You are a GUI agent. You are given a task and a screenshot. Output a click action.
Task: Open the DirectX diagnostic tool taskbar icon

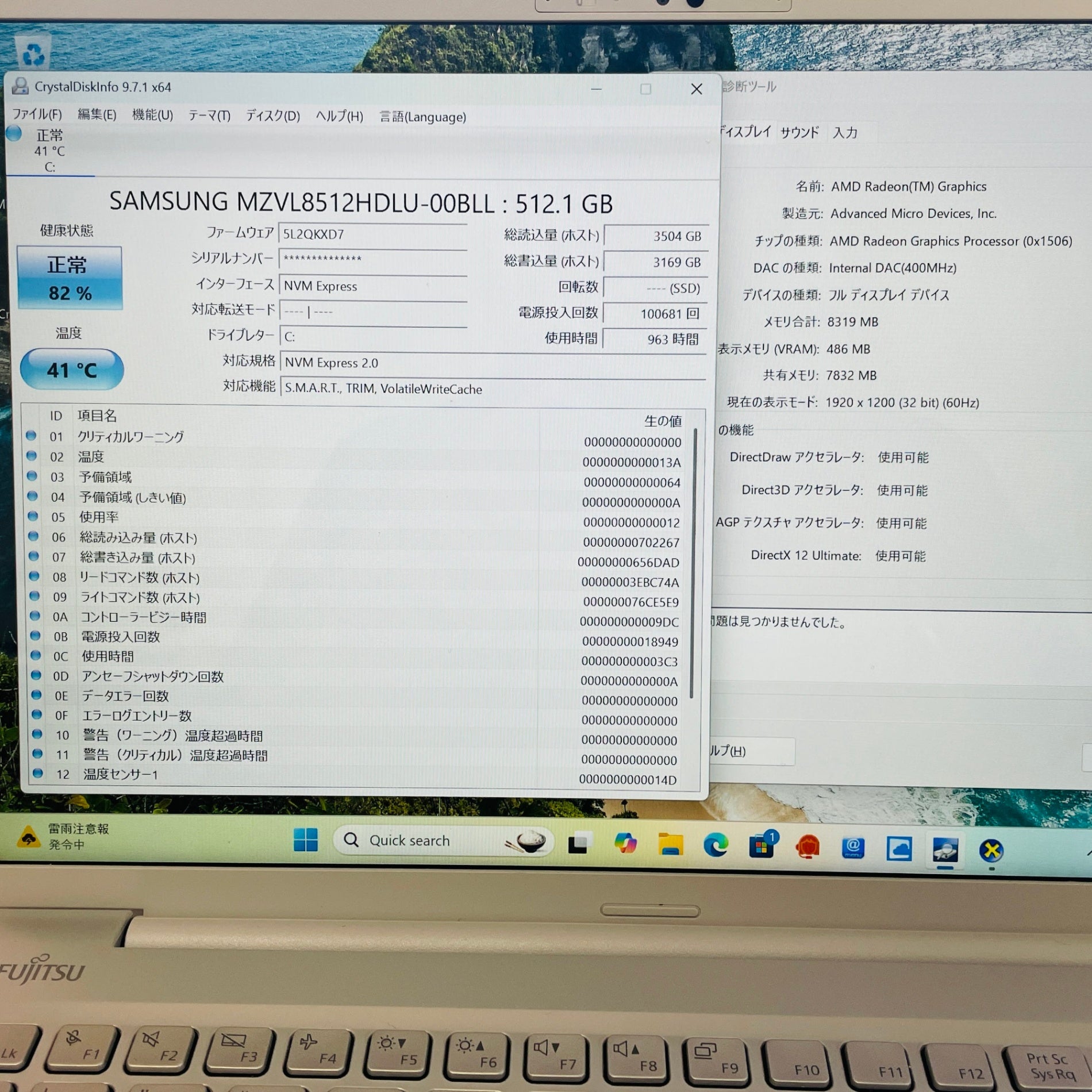(x=991, y=851)
